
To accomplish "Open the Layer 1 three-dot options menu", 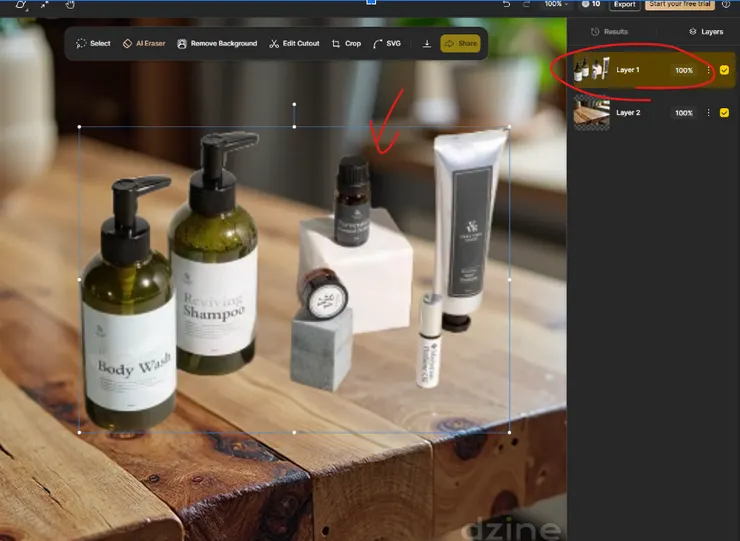I will (708, 70).
